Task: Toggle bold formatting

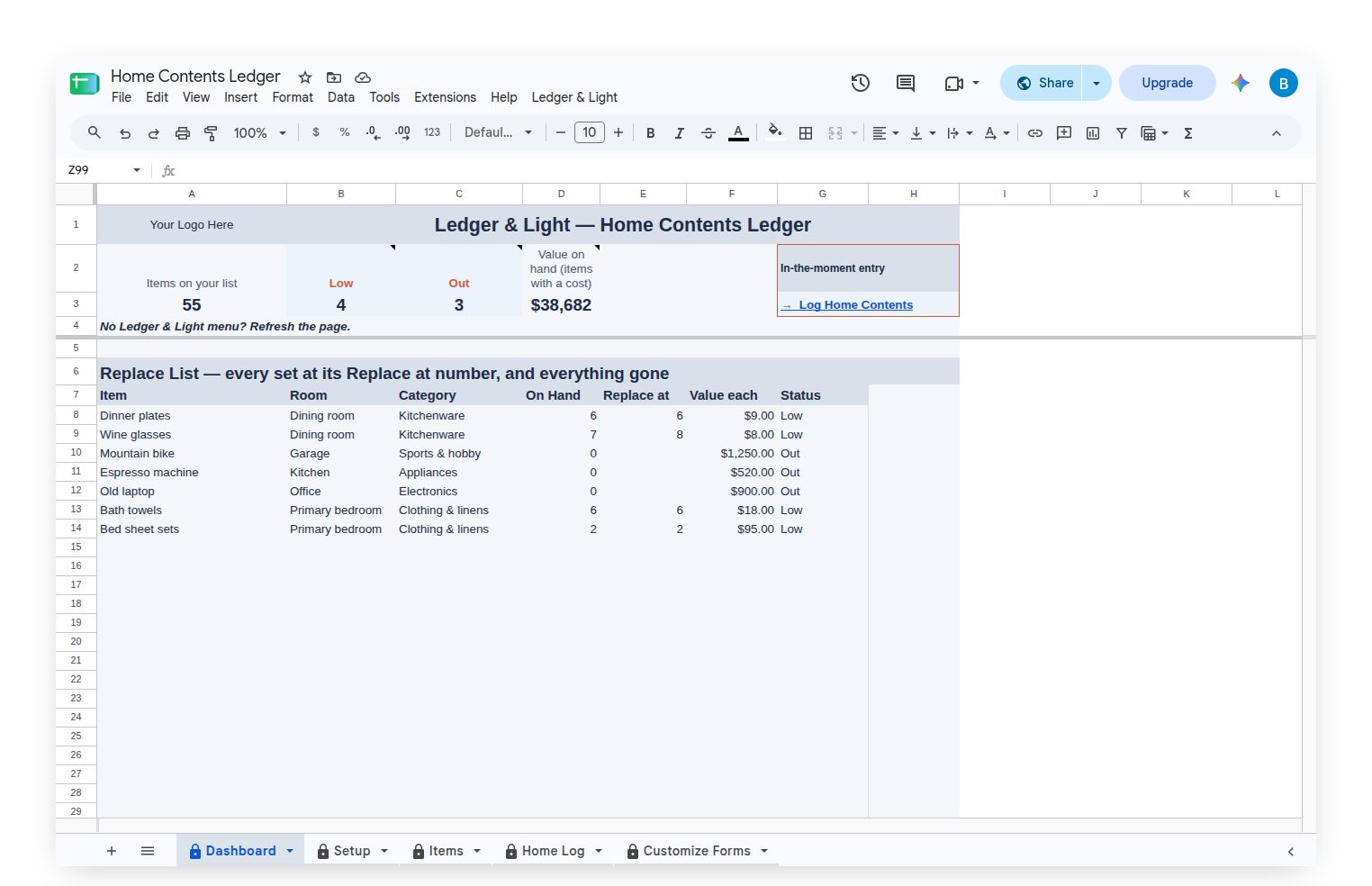Action: pyautogui.click(x=651, y=133)
